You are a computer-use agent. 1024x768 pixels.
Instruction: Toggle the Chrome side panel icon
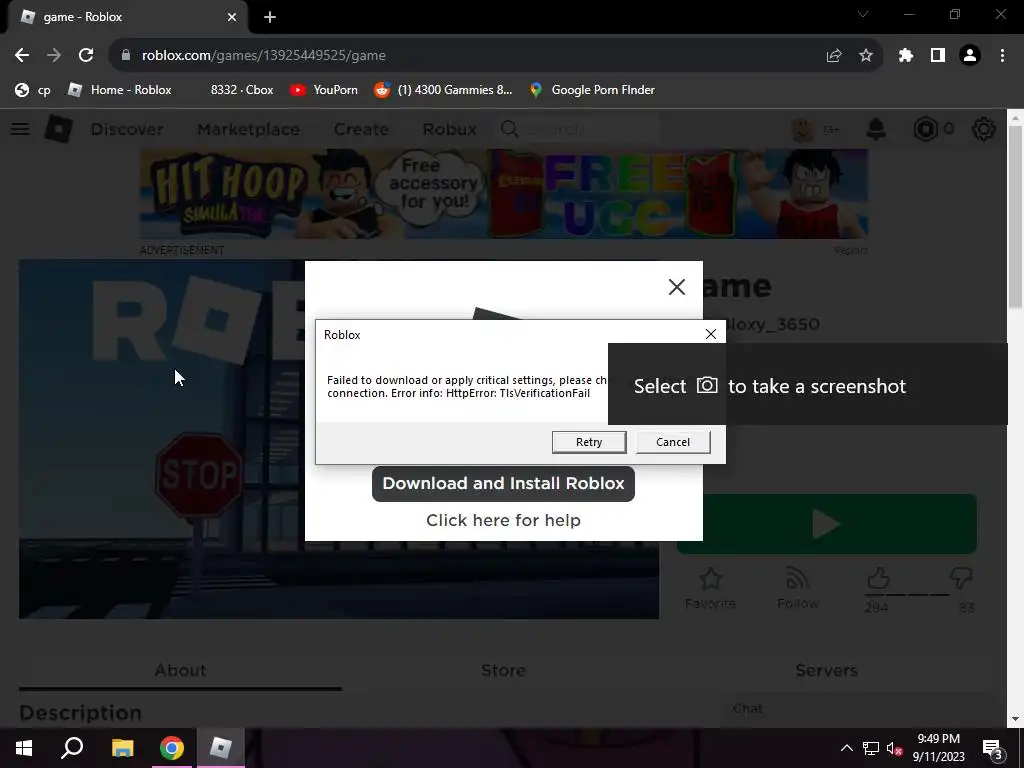tap(938, 56)
